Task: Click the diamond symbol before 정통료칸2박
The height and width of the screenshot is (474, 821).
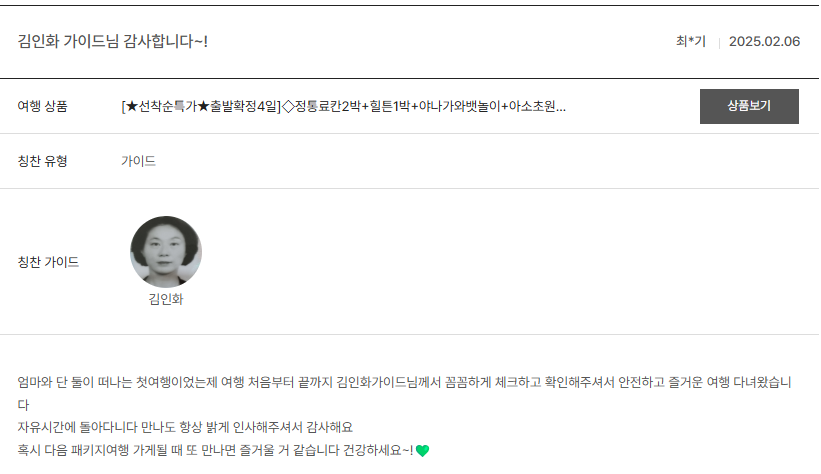Action: click(288, 107)
